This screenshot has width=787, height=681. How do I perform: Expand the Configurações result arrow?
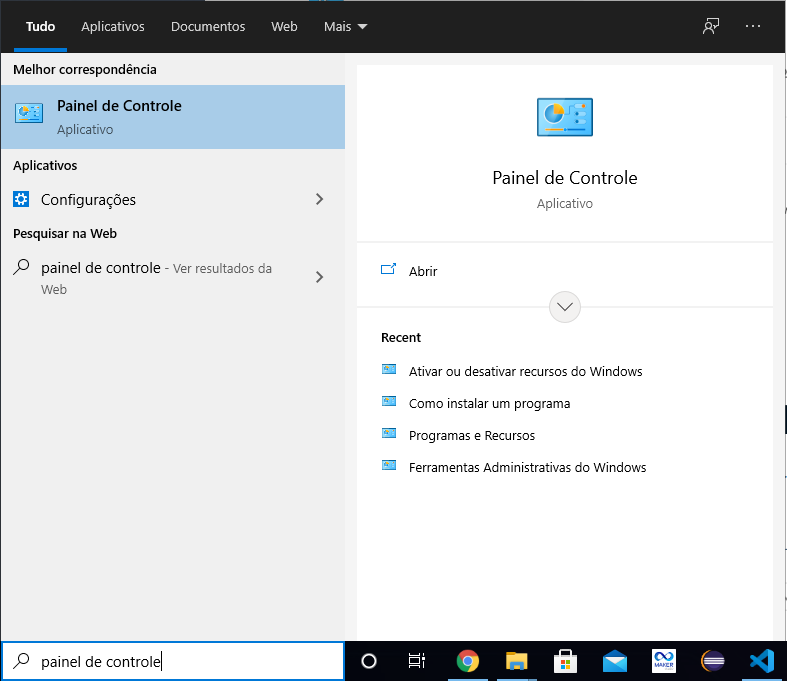(320, 200)
